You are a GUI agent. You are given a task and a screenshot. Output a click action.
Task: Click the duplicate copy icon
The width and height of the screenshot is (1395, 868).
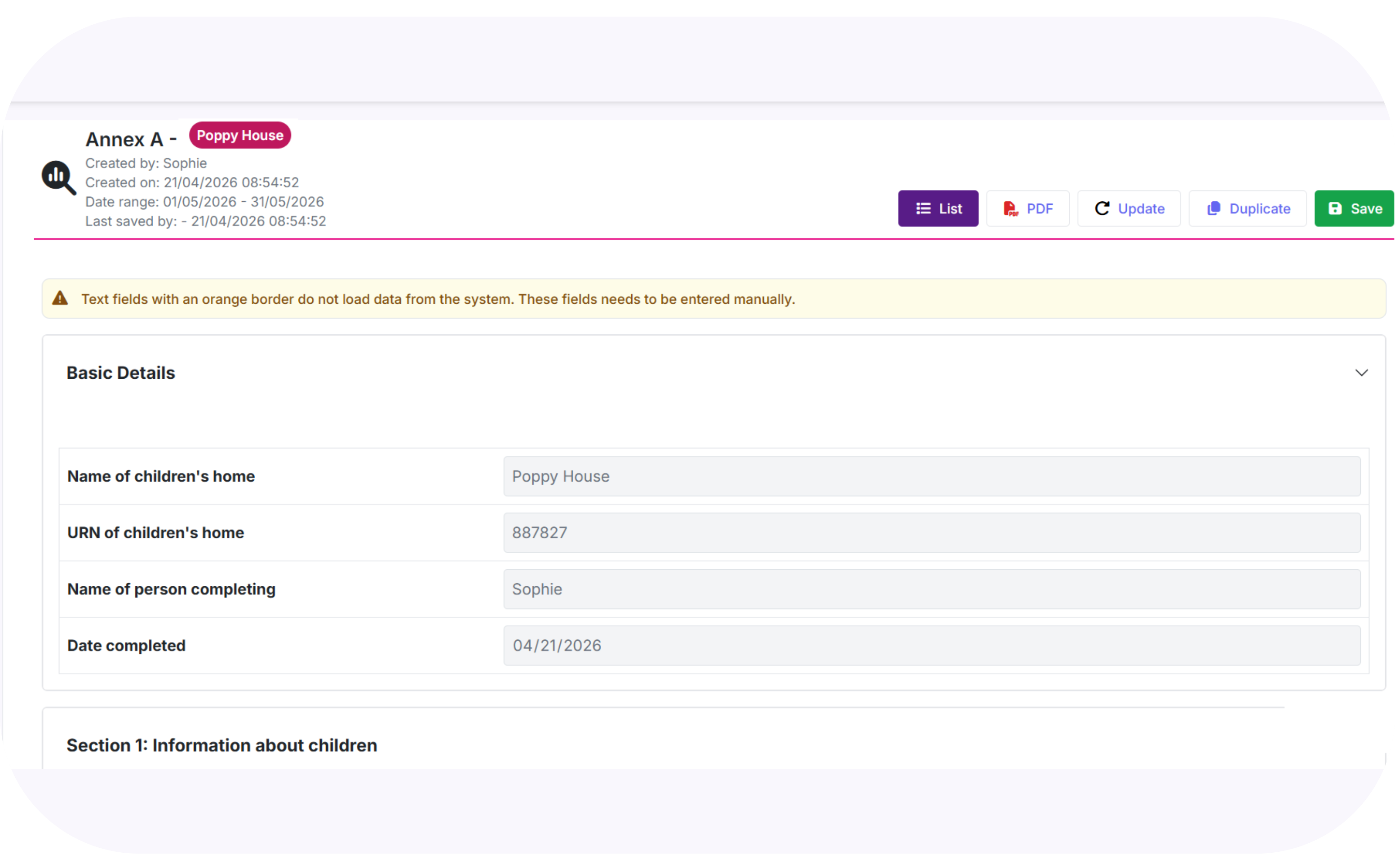click(x=1213, y=208)
